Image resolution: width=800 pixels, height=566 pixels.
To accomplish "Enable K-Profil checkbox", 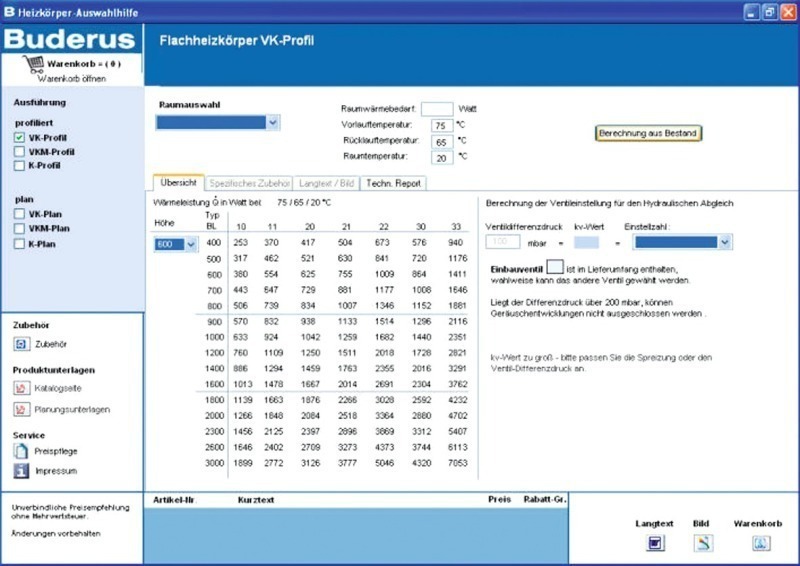I will coord(19,165).
